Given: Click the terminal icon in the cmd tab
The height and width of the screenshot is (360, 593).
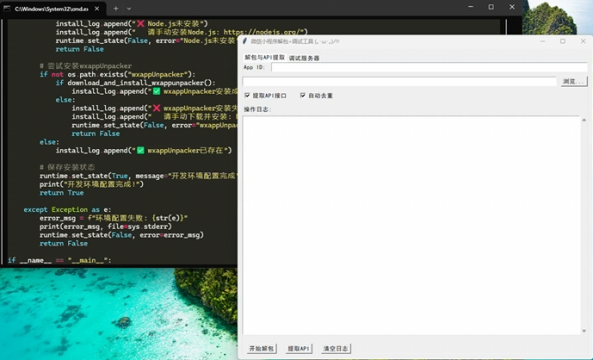Looking at the screenshot, I should 6,8.
